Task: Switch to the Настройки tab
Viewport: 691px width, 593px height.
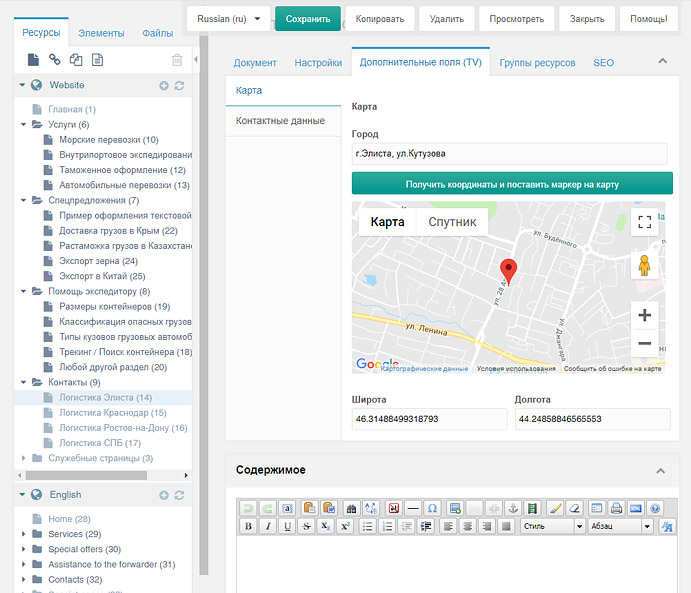Action: coord(318,63)
